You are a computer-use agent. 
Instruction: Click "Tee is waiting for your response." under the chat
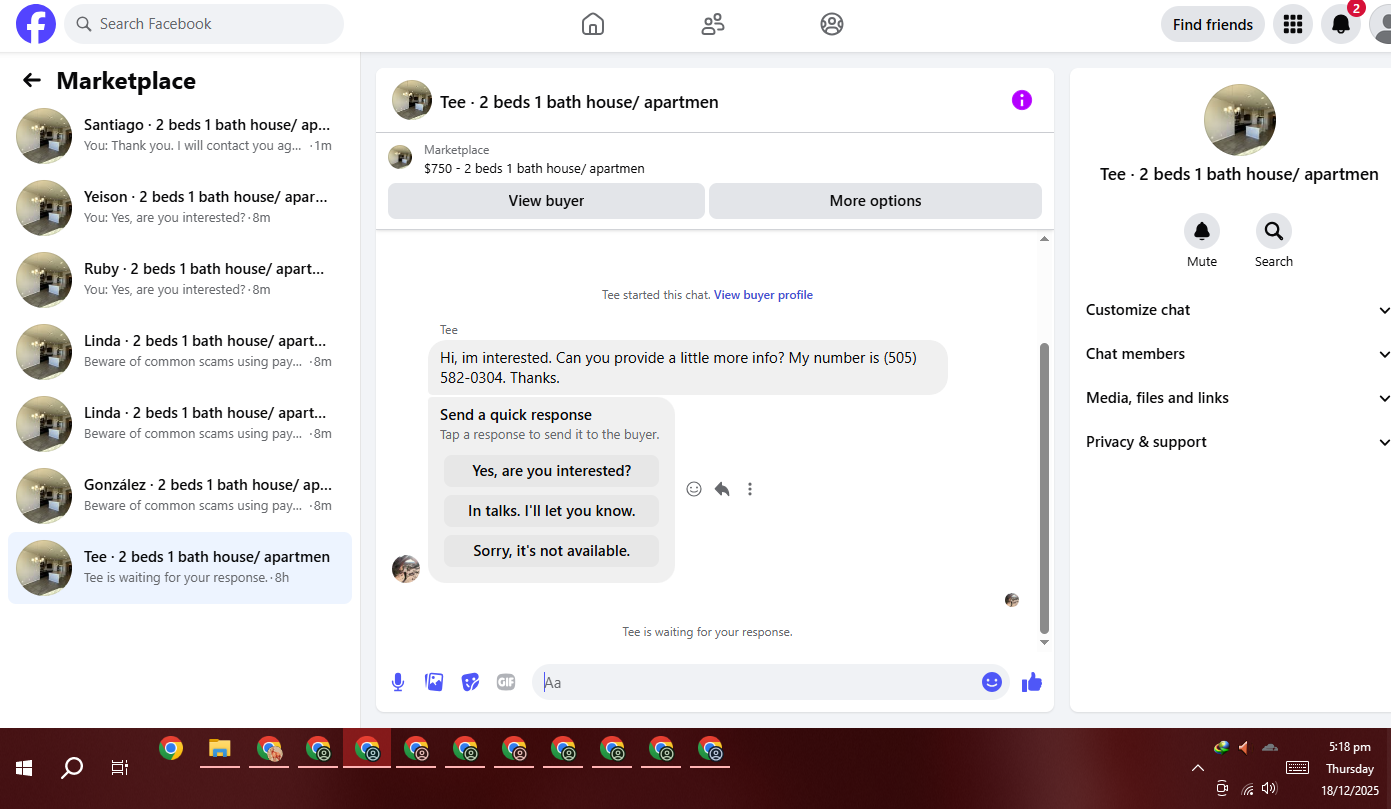(707, 632)
